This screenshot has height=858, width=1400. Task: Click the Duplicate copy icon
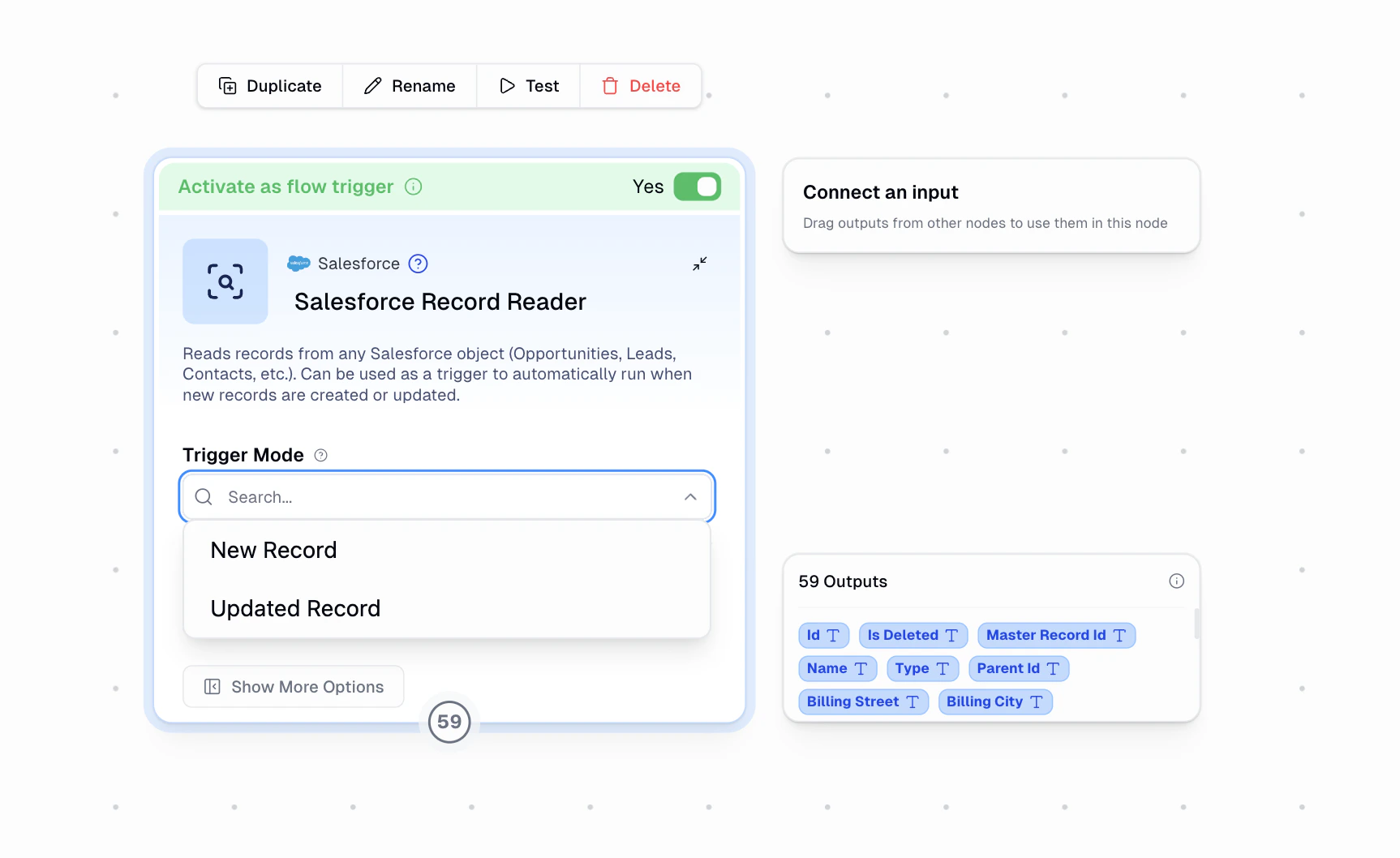tap(228, 85)
